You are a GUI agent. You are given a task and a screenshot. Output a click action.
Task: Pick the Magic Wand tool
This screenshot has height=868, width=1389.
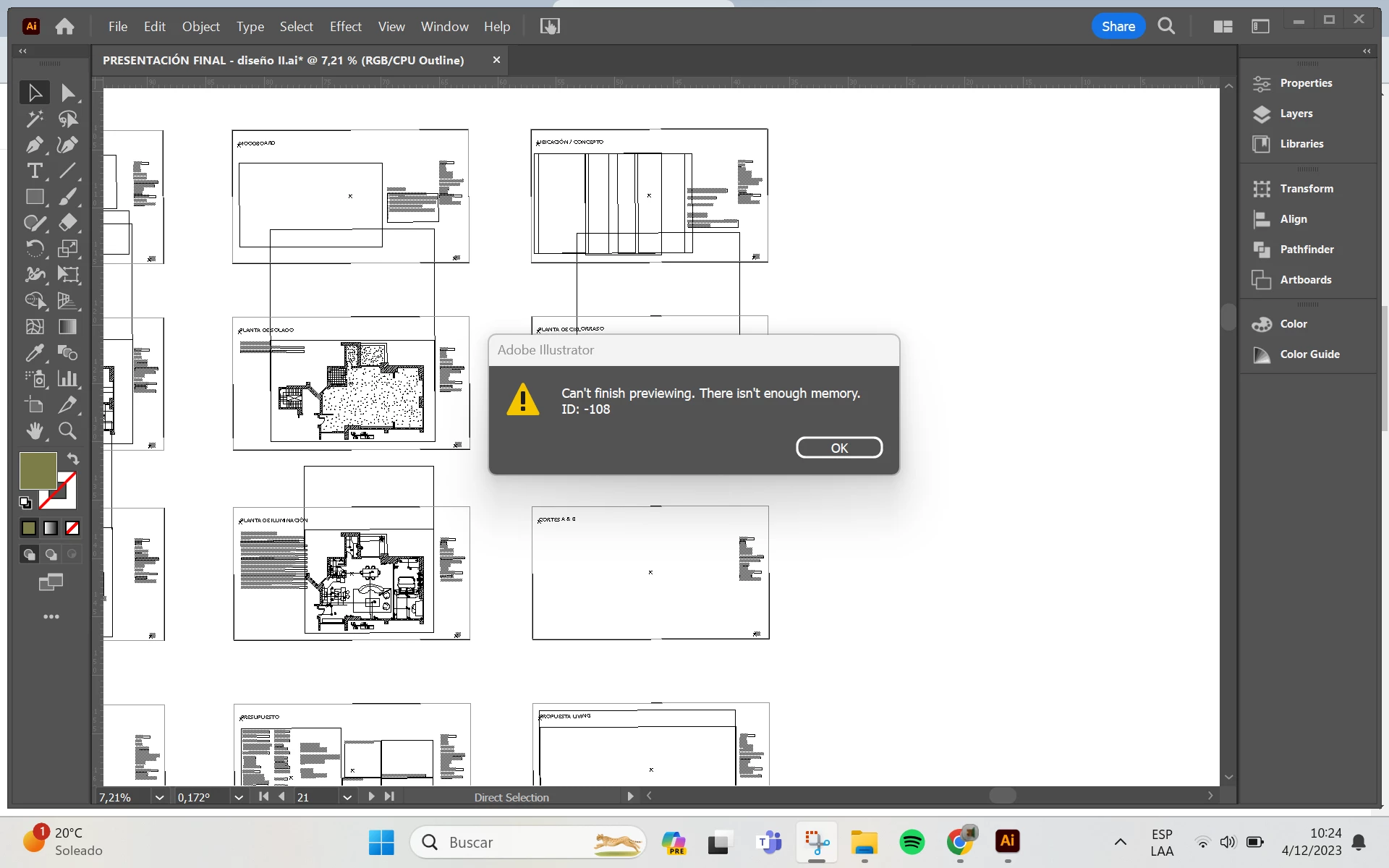34,119
